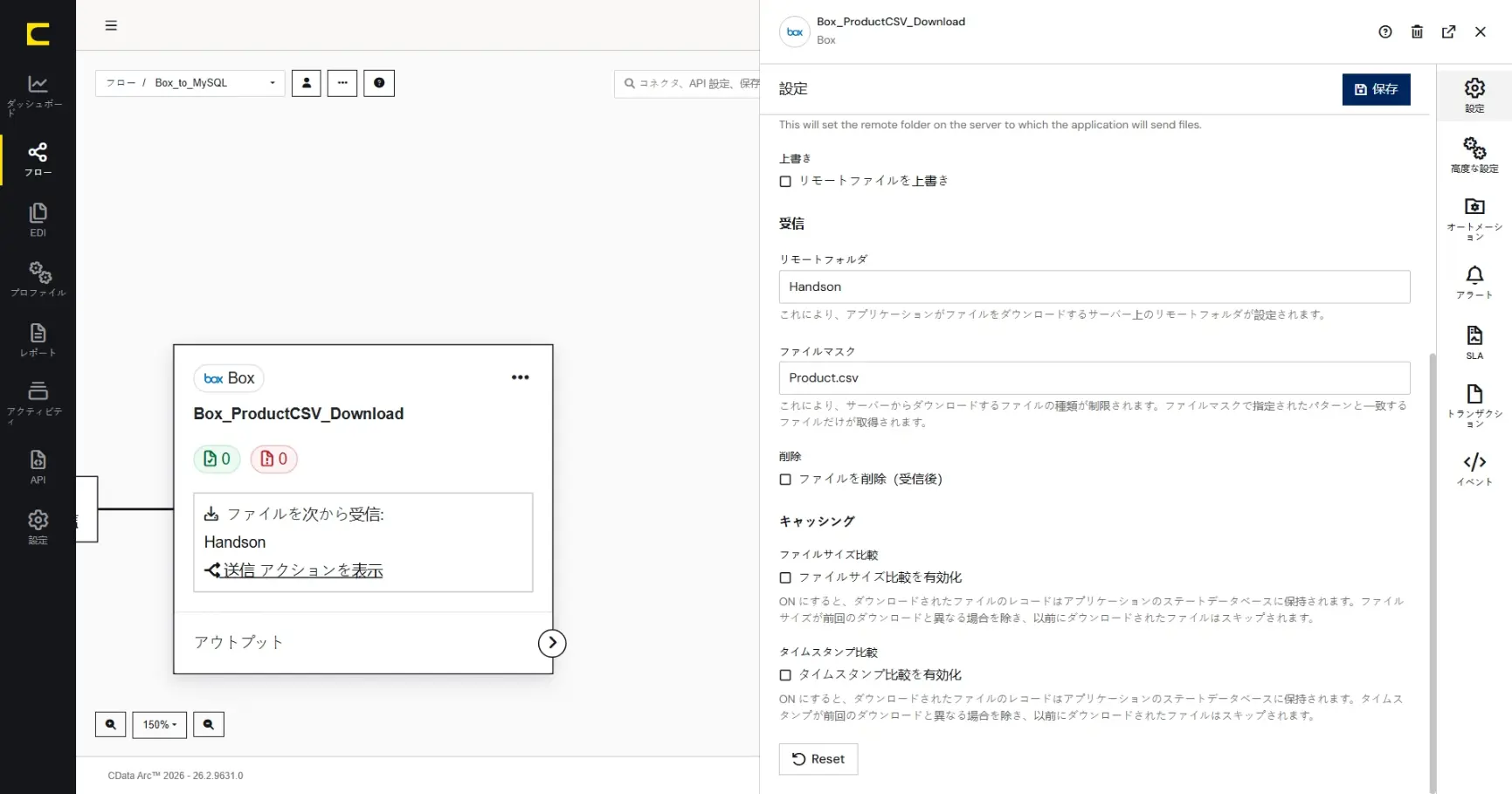The width and height of the screenshot is (1512, 794).
Task: Open the Box_to_MySQL flow selector dropdown
Action: coord(190,83)
